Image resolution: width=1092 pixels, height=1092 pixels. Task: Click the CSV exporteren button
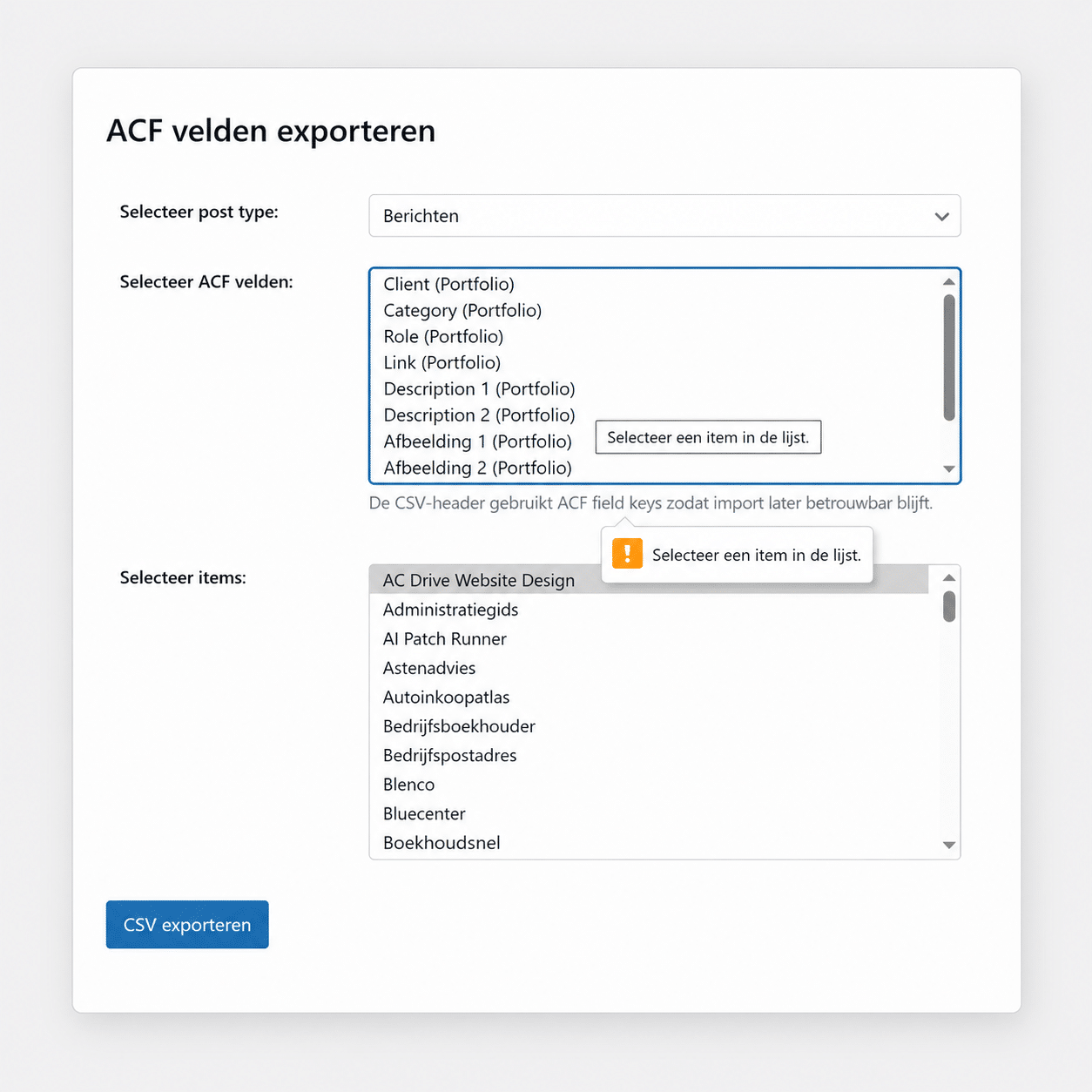[187, 925]
